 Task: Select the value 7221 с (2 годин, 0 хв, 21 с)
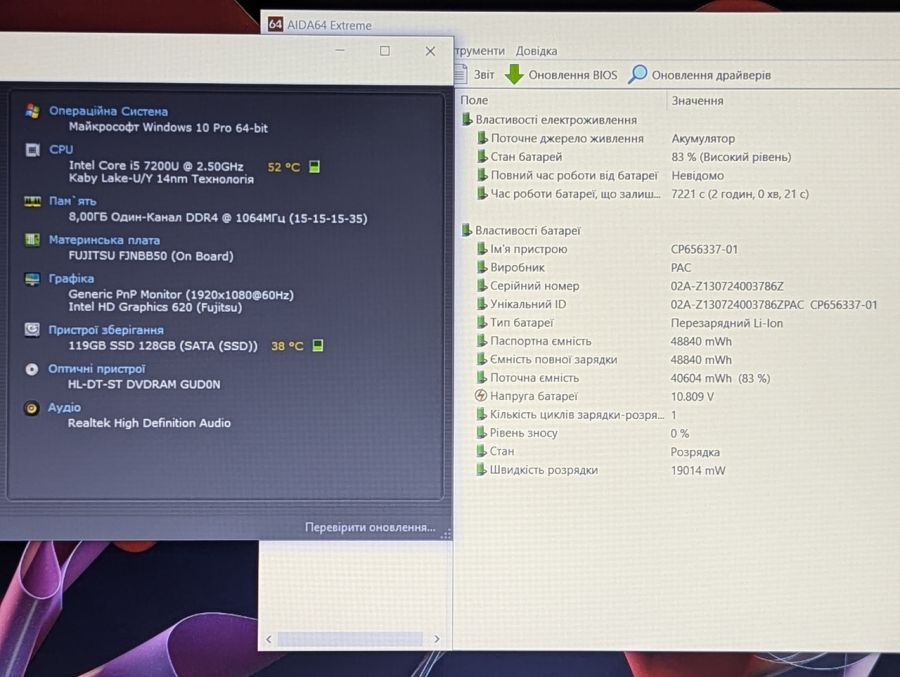[x=740, y=194]
